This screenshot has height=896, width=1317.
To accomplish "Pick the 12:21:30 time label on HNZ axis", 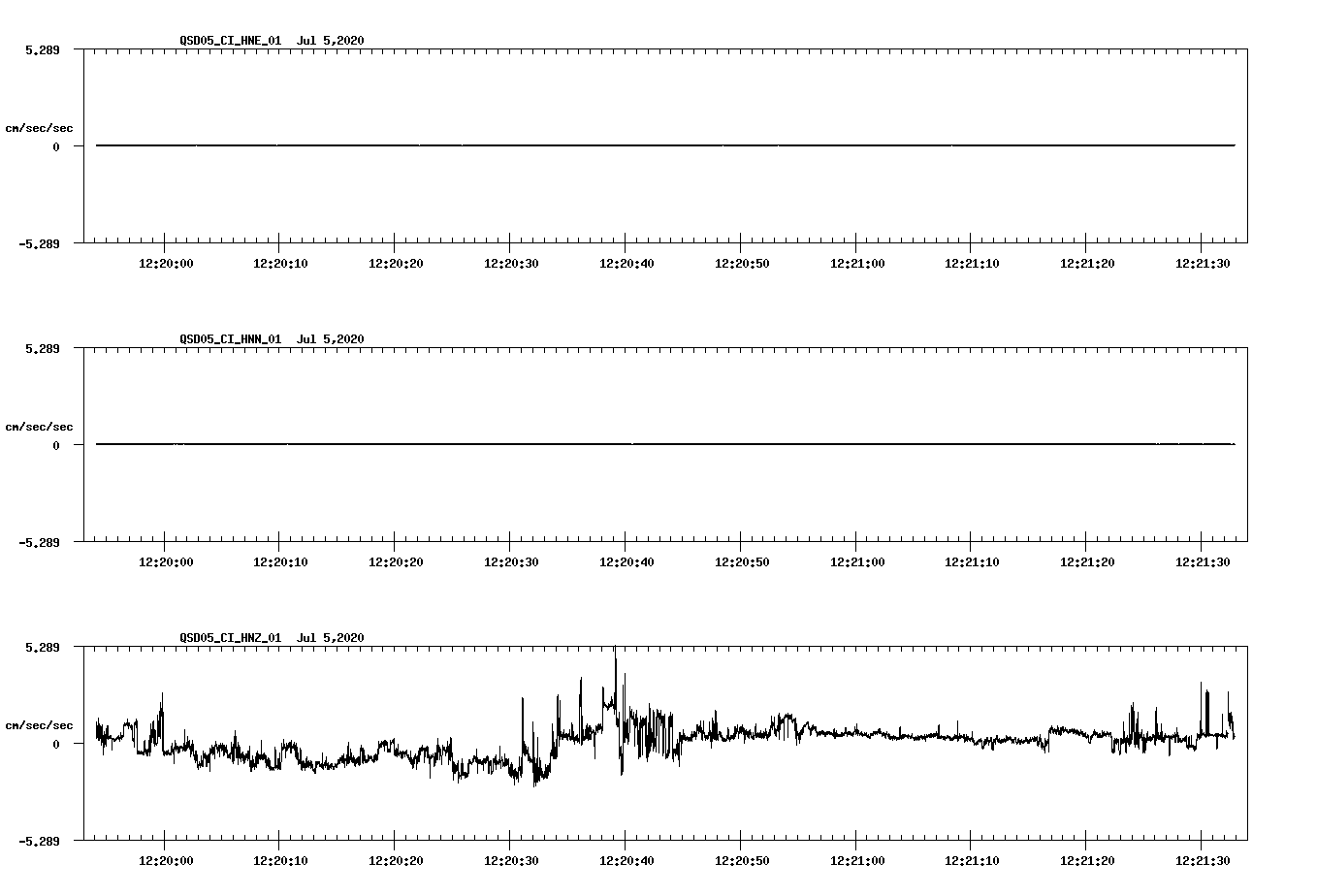I will tap(1203, 860).
